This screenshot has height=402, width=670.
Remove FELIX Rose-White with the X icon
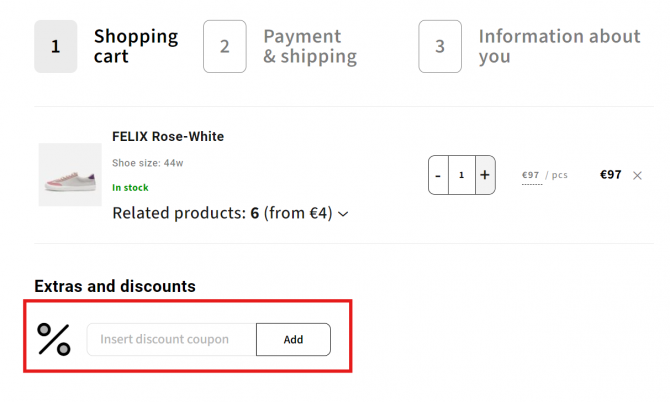(638, 176)
